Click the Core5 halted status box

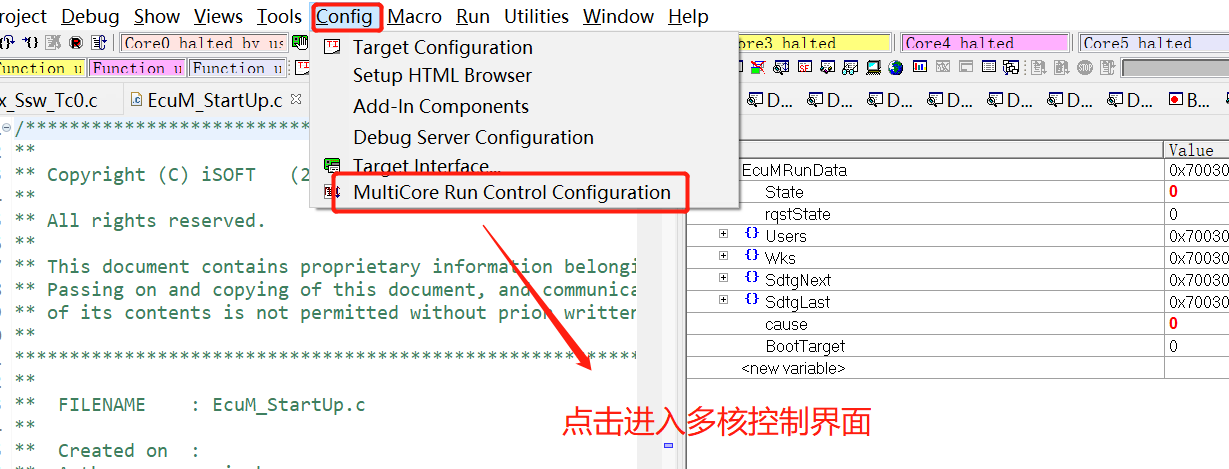click(x=1155, y=43)
